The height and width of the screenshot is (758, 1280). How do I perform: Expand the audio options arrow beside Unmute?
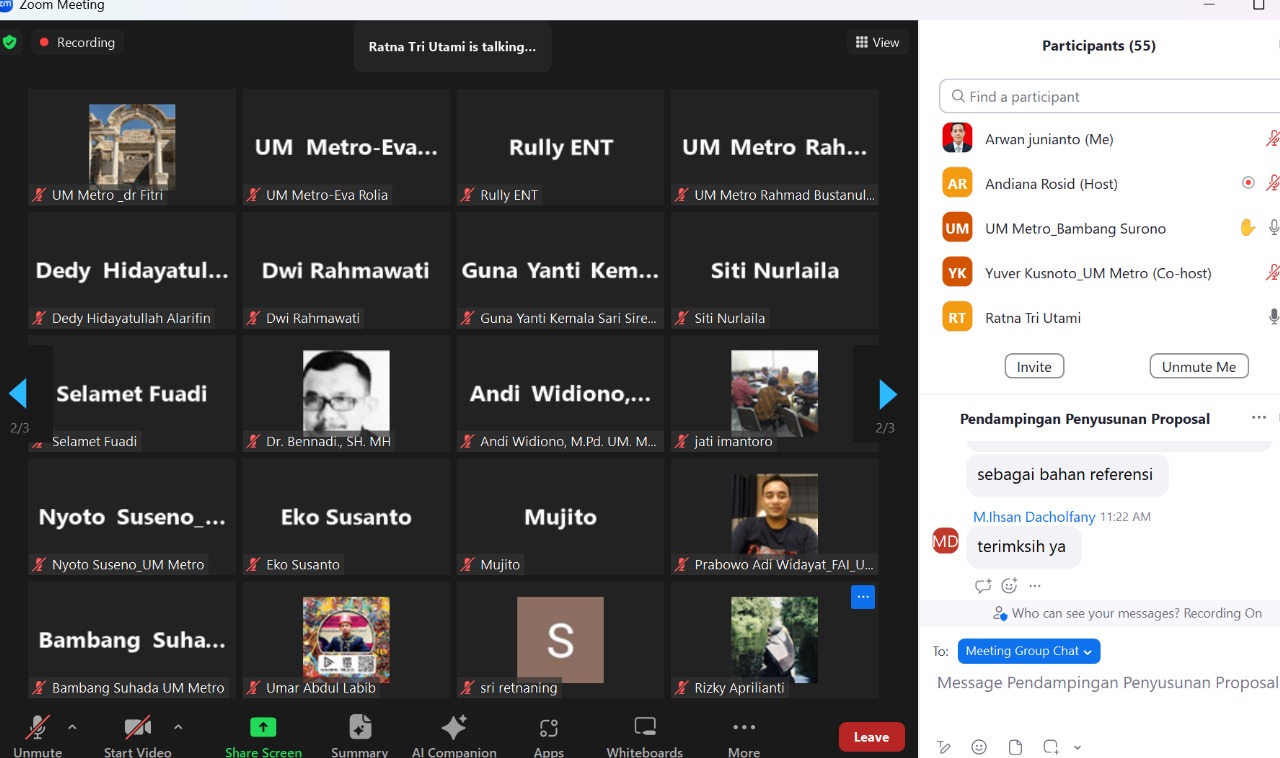click(x=72, y=727)
